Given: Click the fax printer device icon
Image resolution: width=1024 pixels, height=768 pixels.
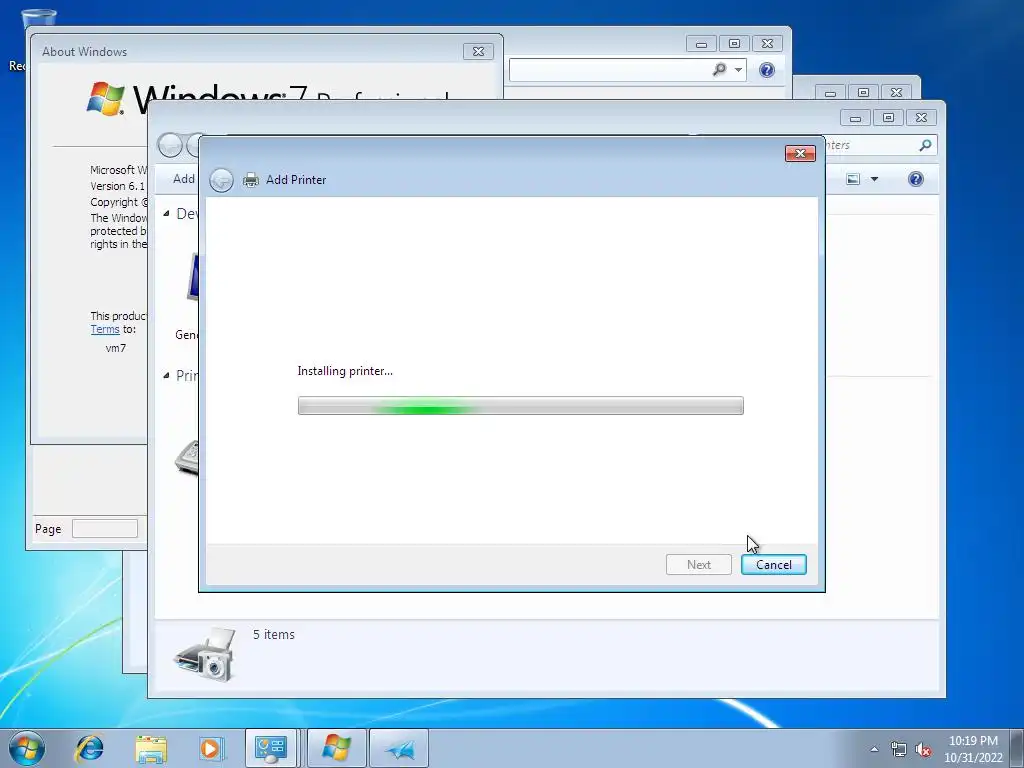Looking at the screenshot, I should tap(187, 458).
